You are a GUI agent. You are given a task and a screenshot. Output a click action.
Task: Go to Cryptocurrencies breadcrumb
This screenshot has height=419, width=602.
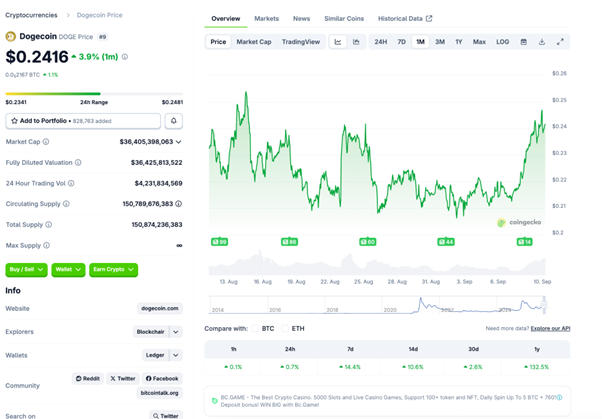point(31,15)
